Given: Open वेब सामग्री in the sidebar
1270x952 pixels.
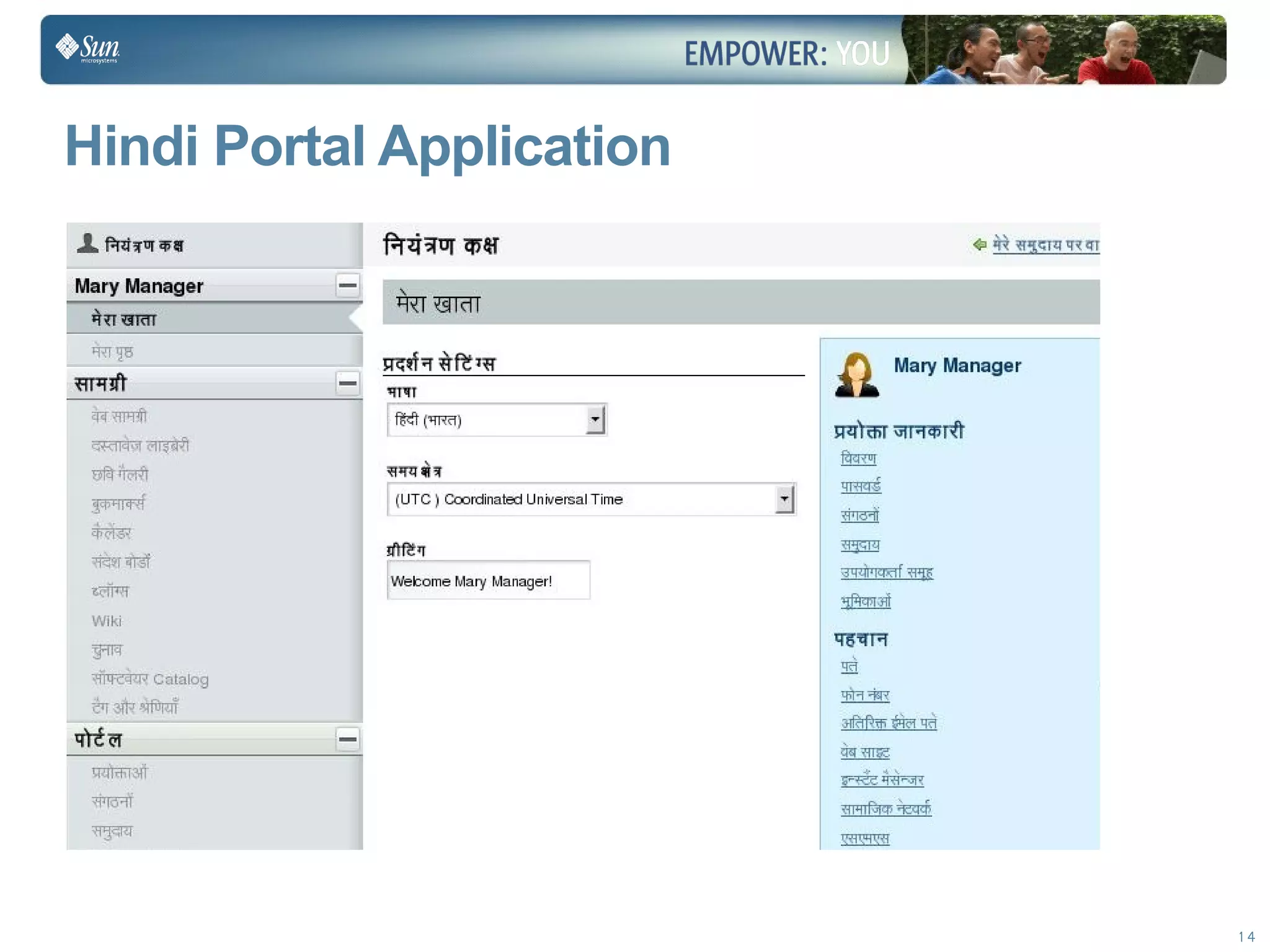Looking at the screenshot, I should 119,416.
